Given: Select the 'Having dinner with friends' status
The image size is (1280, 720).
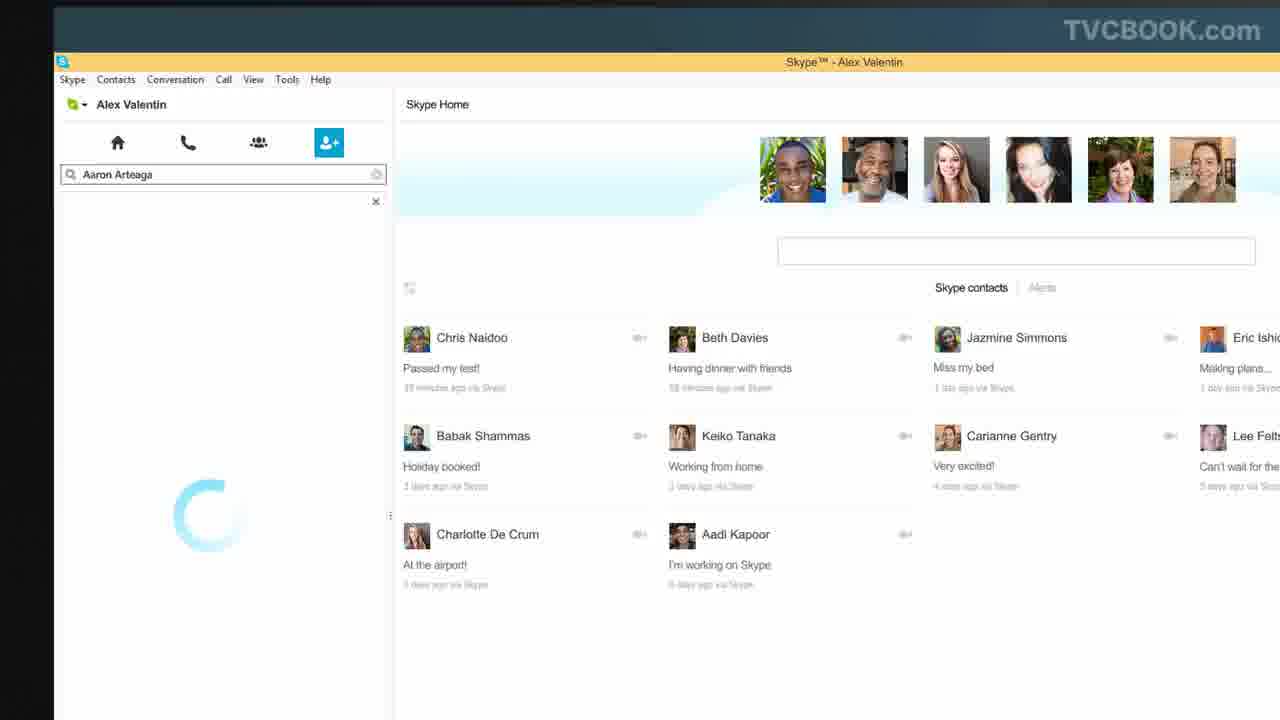Looking at the screenshot, I should (x=730, y=368).
